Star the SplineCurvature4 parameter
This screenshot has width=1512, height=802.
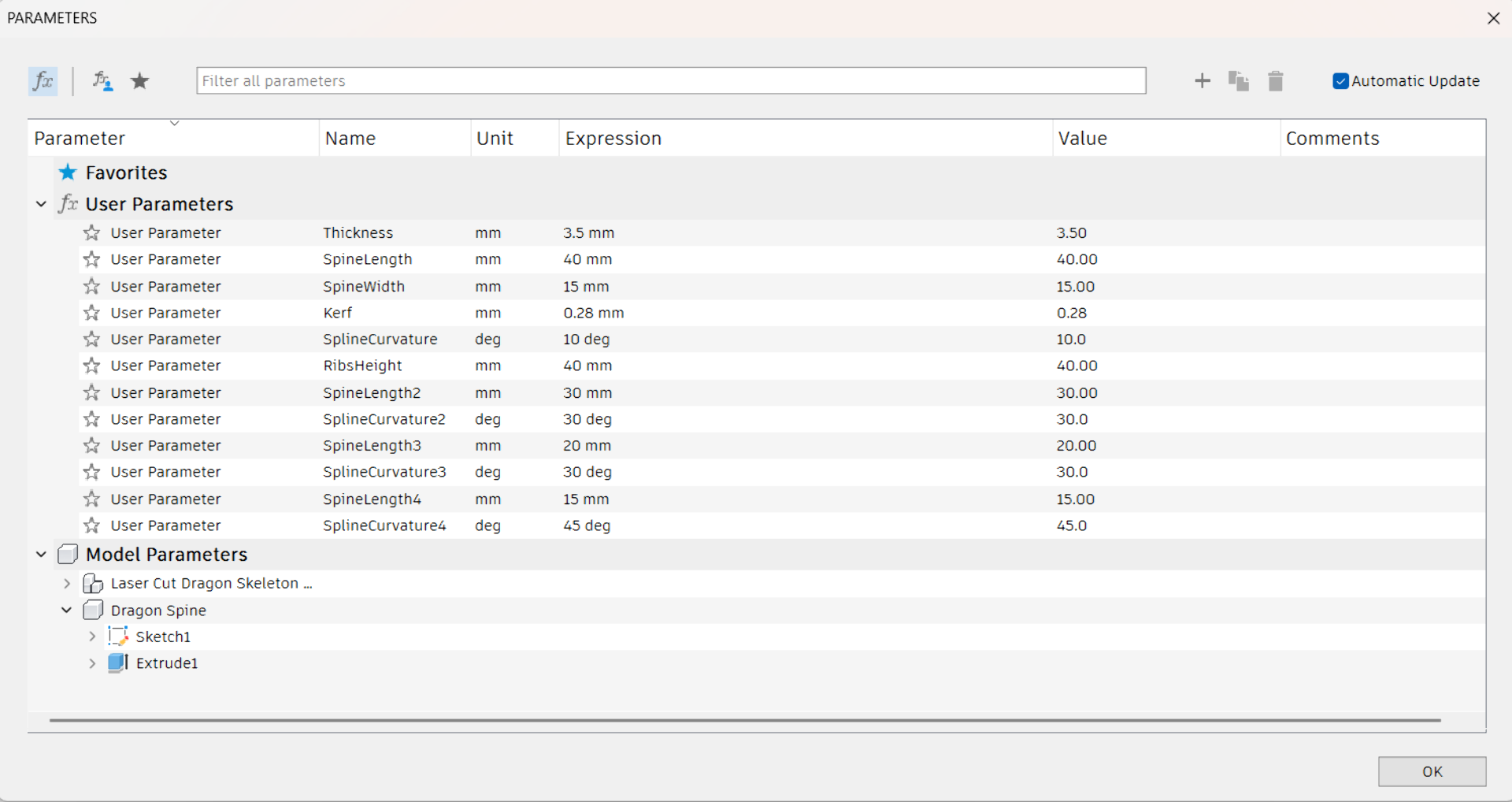tap(92, 525)
